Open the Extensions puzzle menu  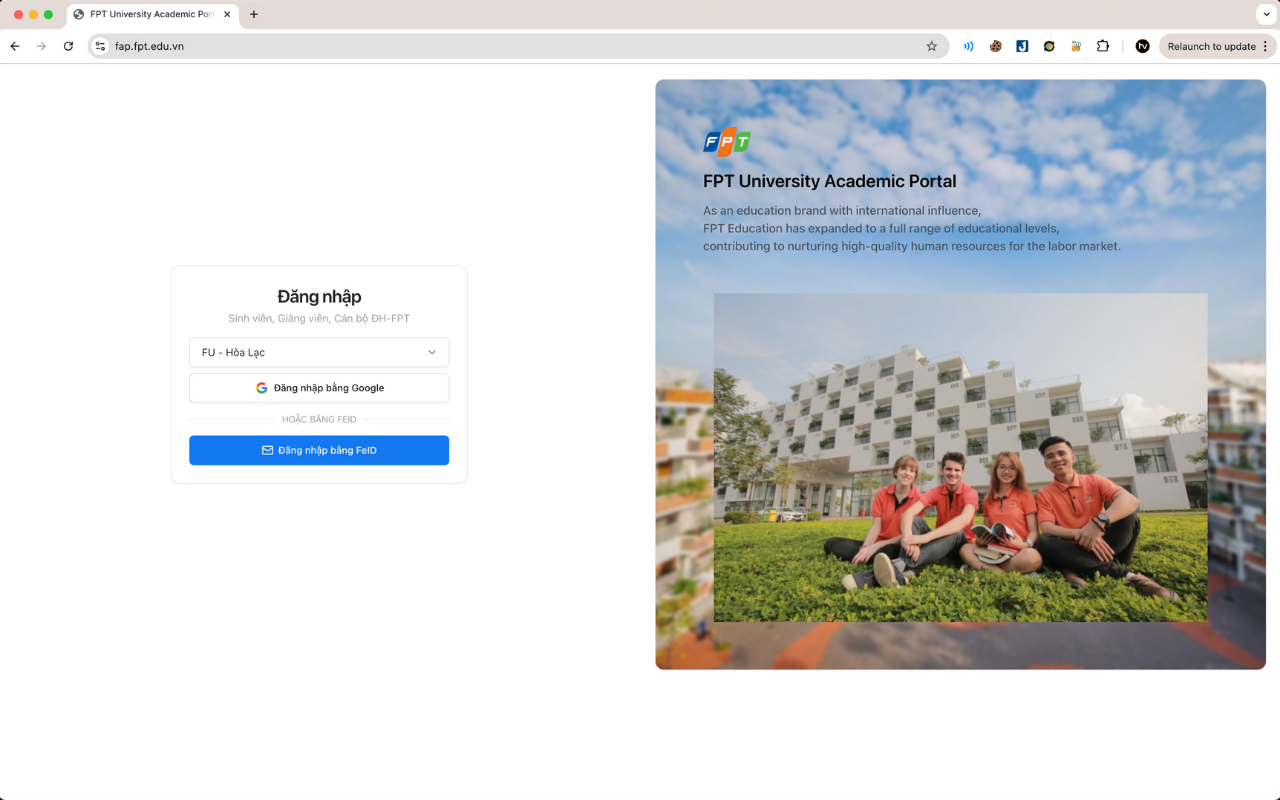[1103, 46]
